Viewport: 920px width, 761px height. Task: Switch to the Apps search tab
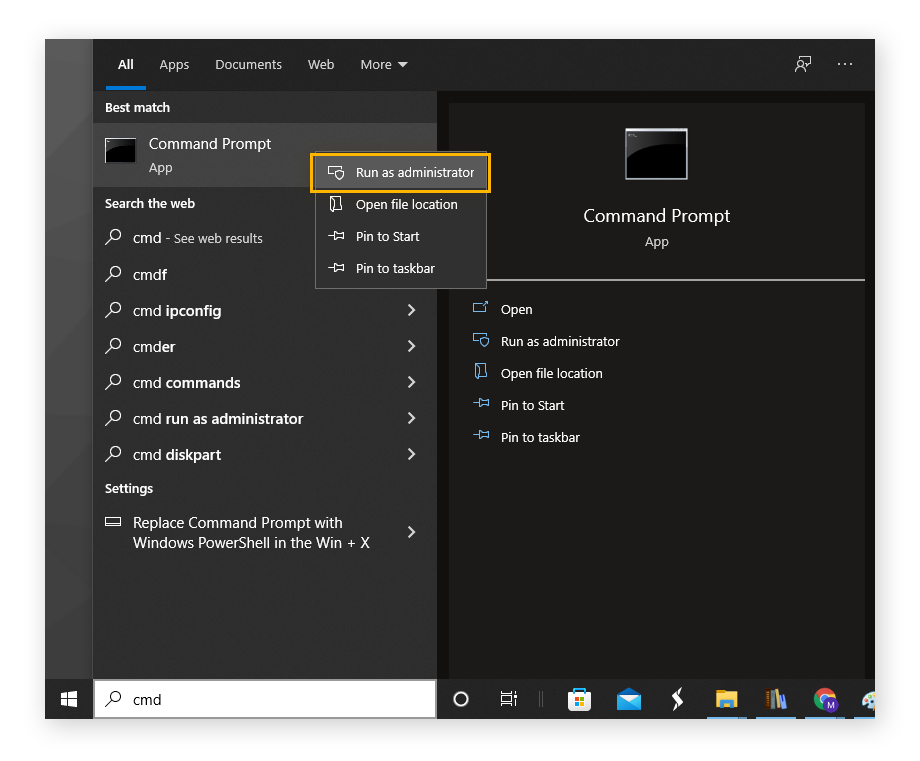[174, 64]
